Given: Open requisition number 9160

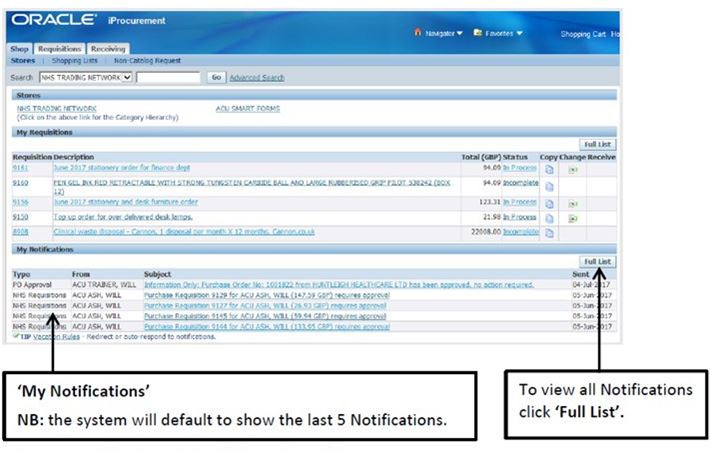Looking at the screenshot, I should click(x=20, y=183).
